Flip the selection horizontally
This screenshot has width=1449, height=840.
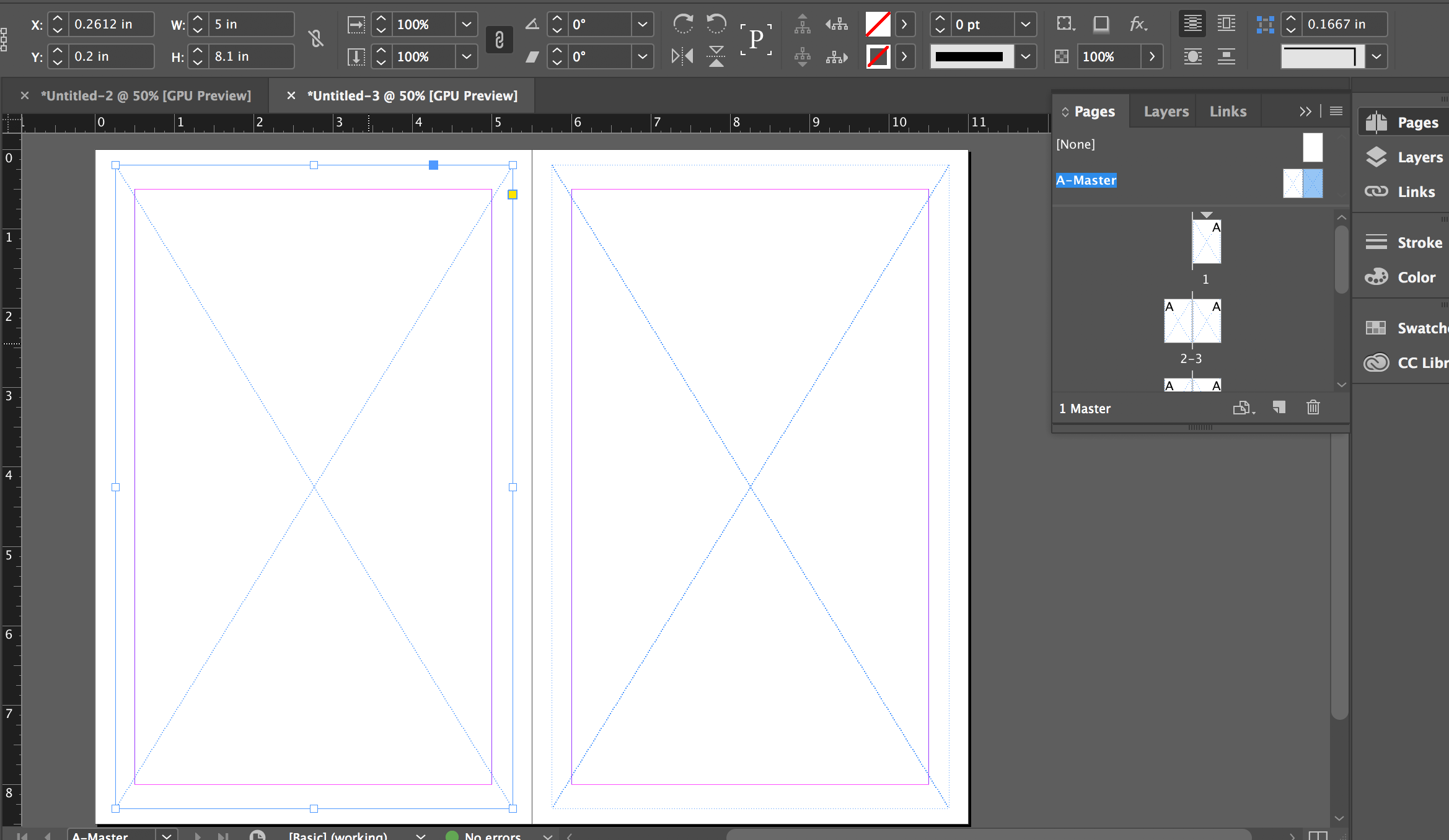(x=682, y=56)
